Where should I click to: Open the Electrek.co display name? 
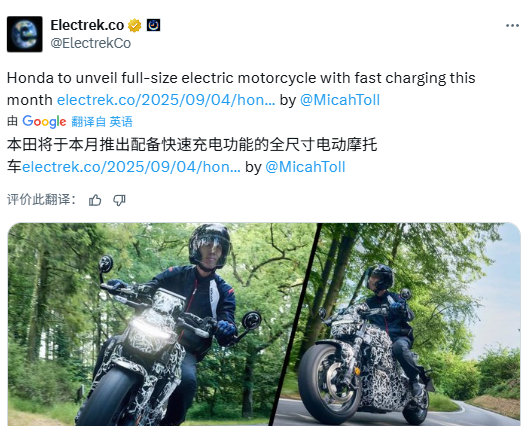pos(87,25)
